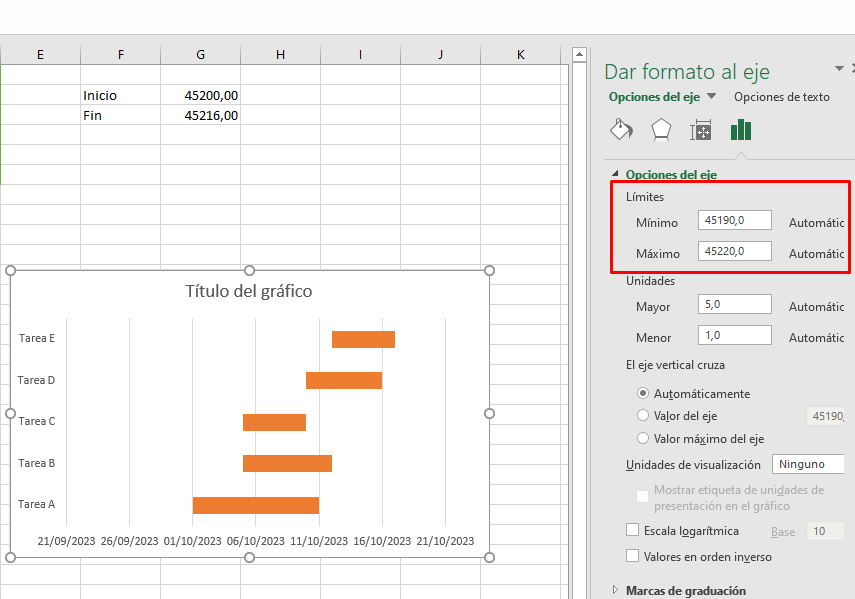855x599 pixels.
Task: Open the Fill & Line paint bucket tab
Action: coord(622,130)
